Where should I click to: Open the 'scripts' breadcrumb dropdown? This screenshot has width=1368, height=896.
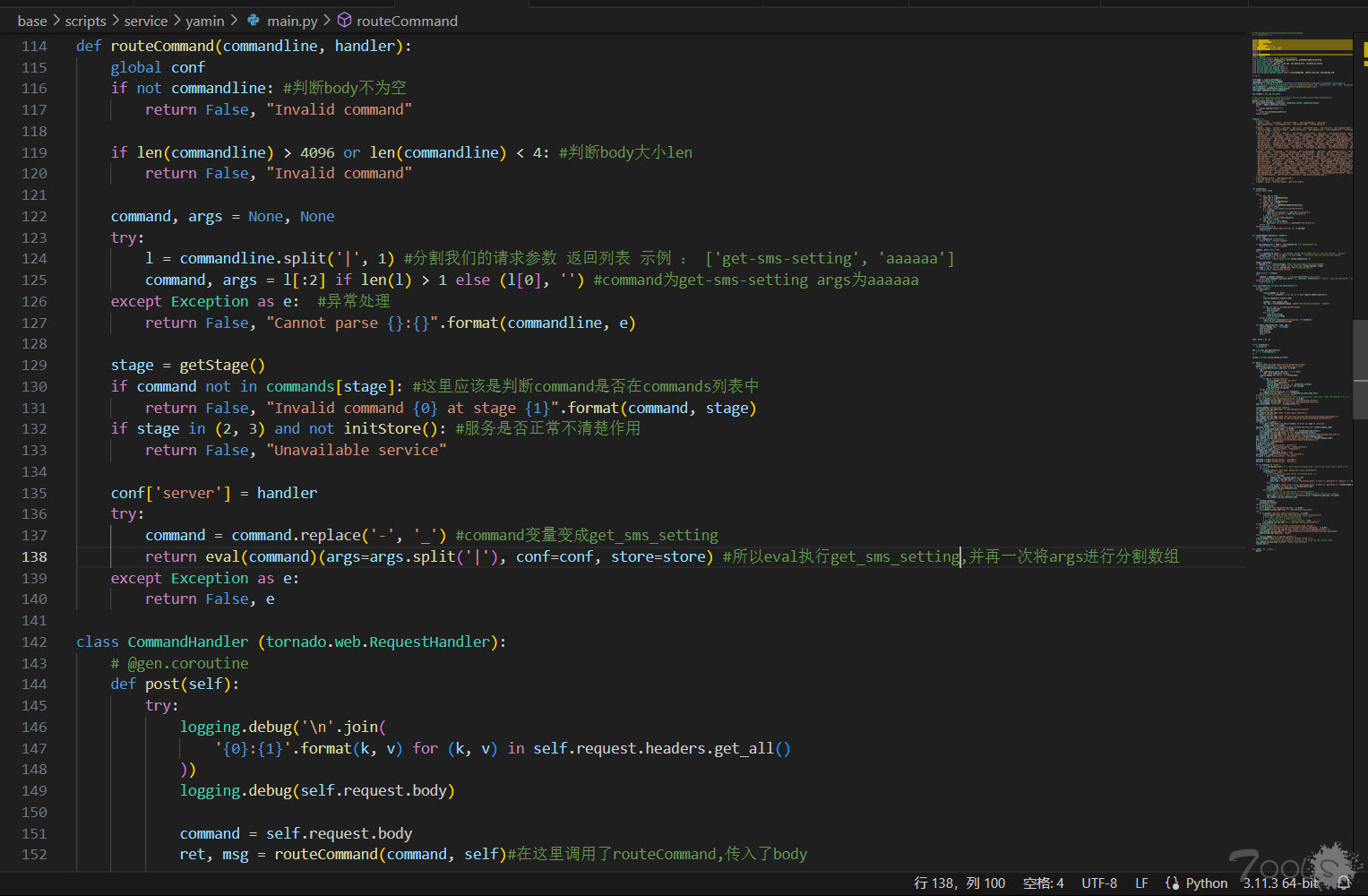click(85, 21)
